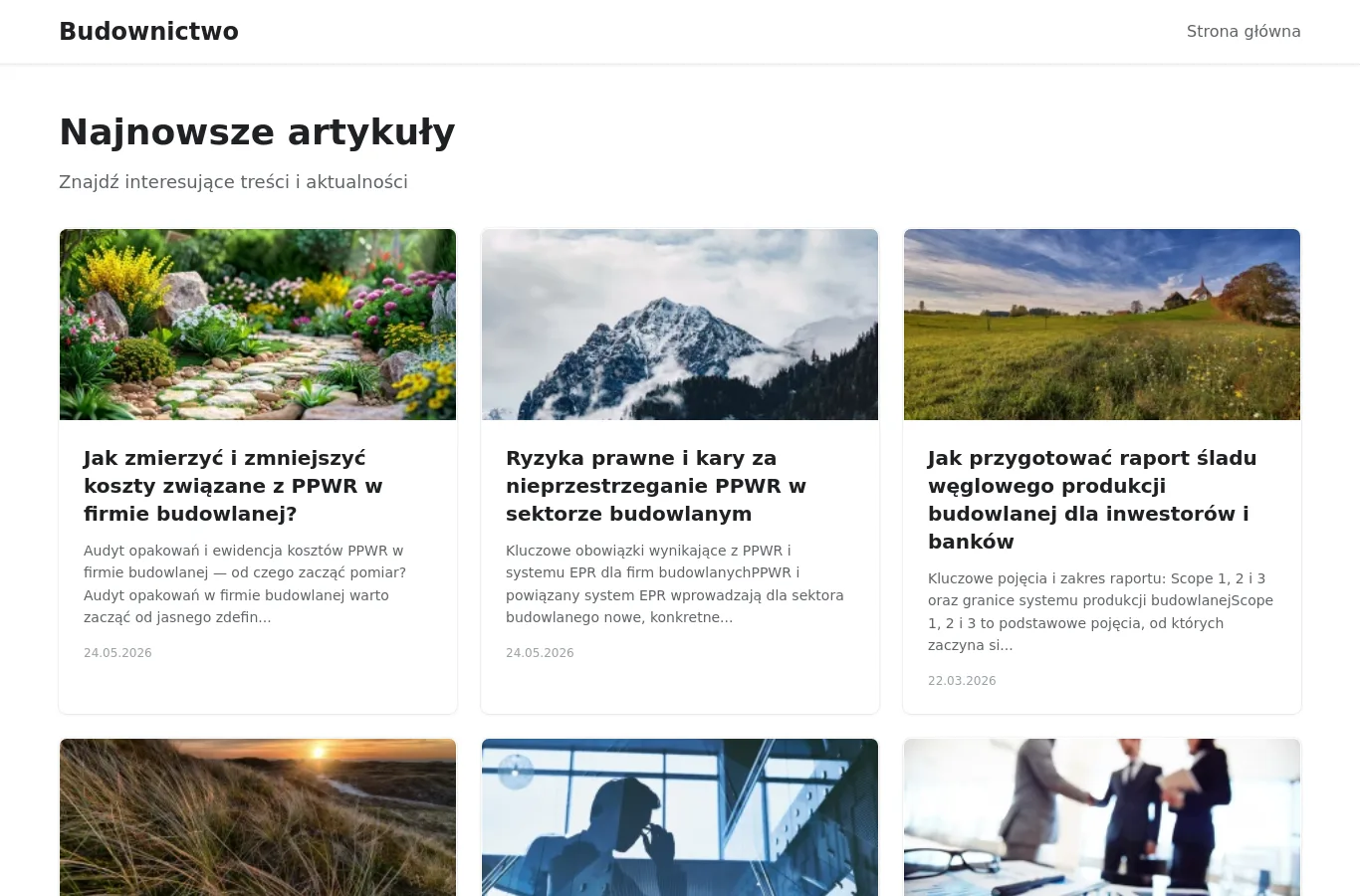
Task: Click date 24.05.2026 under the Ryzyka prawne article
Action: pyautogui.click(x=540, y=653)
